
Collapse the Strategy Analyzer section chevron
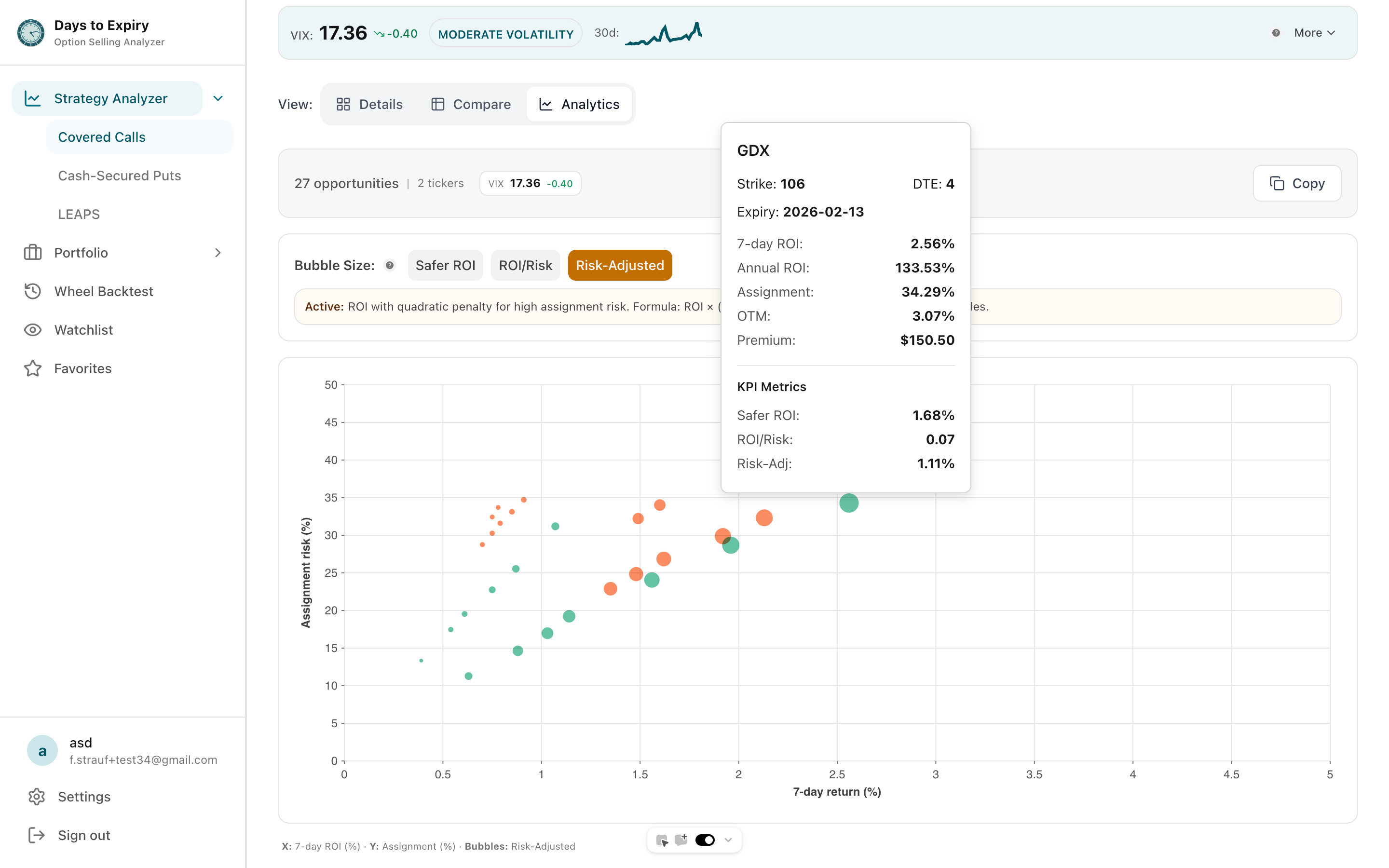(217, 98)
